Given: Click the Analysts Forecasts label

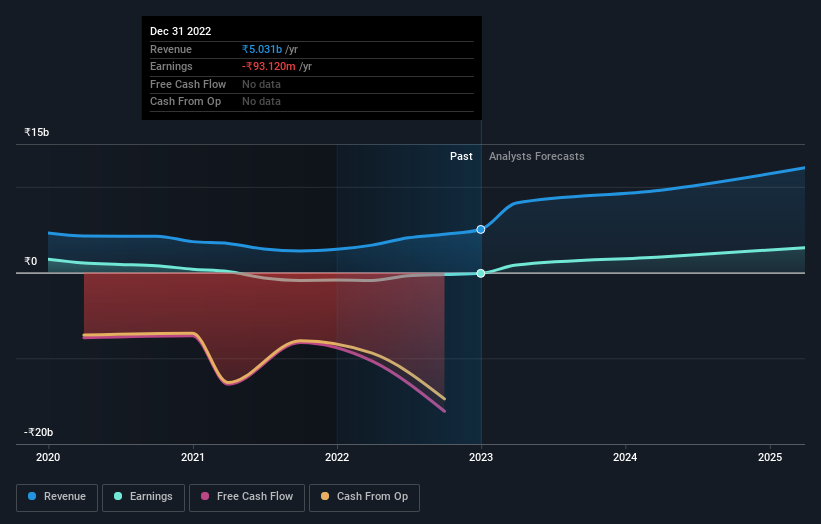Looking at the screenshot, I should coord(537,156).
